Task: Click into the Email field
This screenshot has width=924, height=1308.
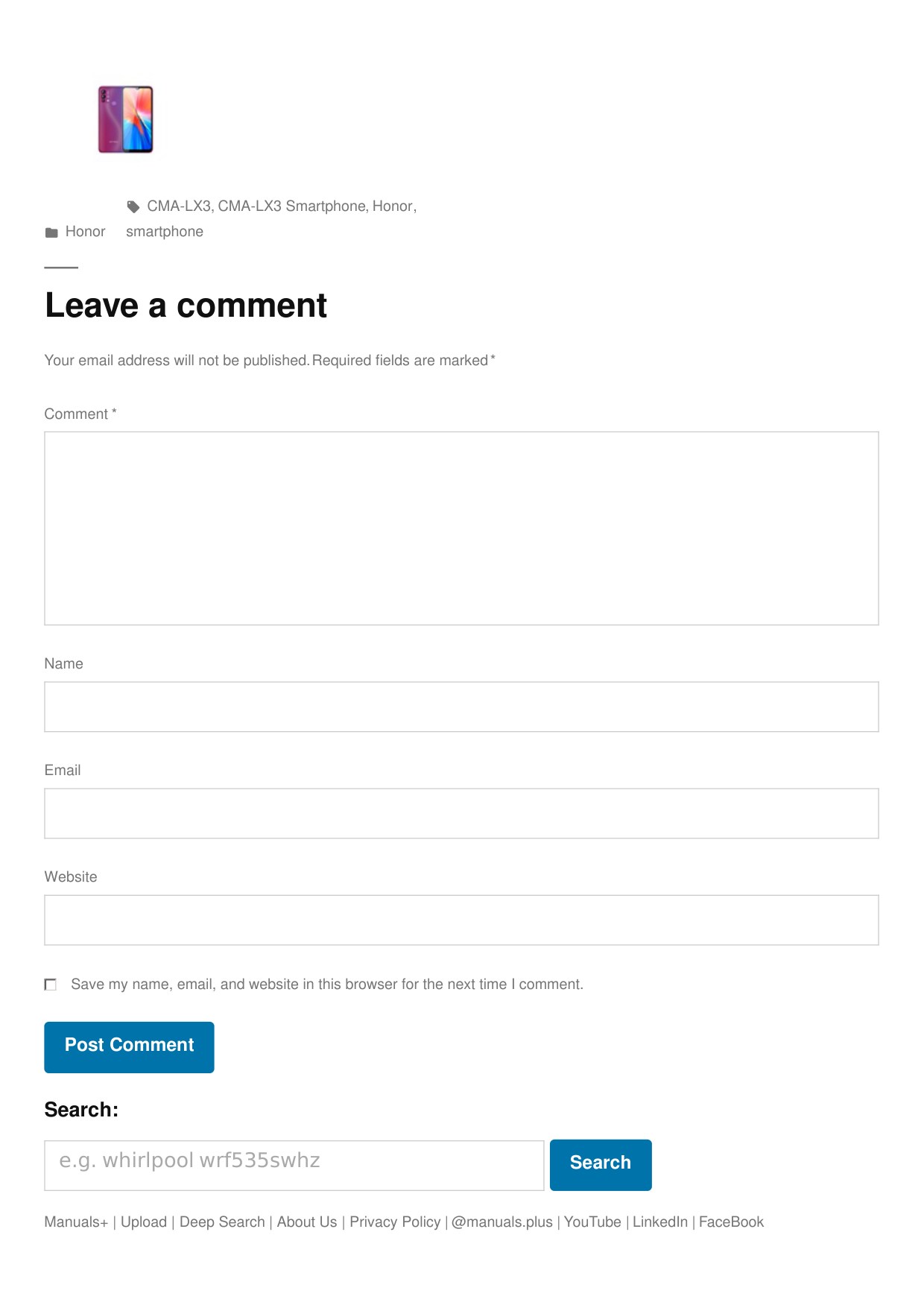Action: point(461,813)
